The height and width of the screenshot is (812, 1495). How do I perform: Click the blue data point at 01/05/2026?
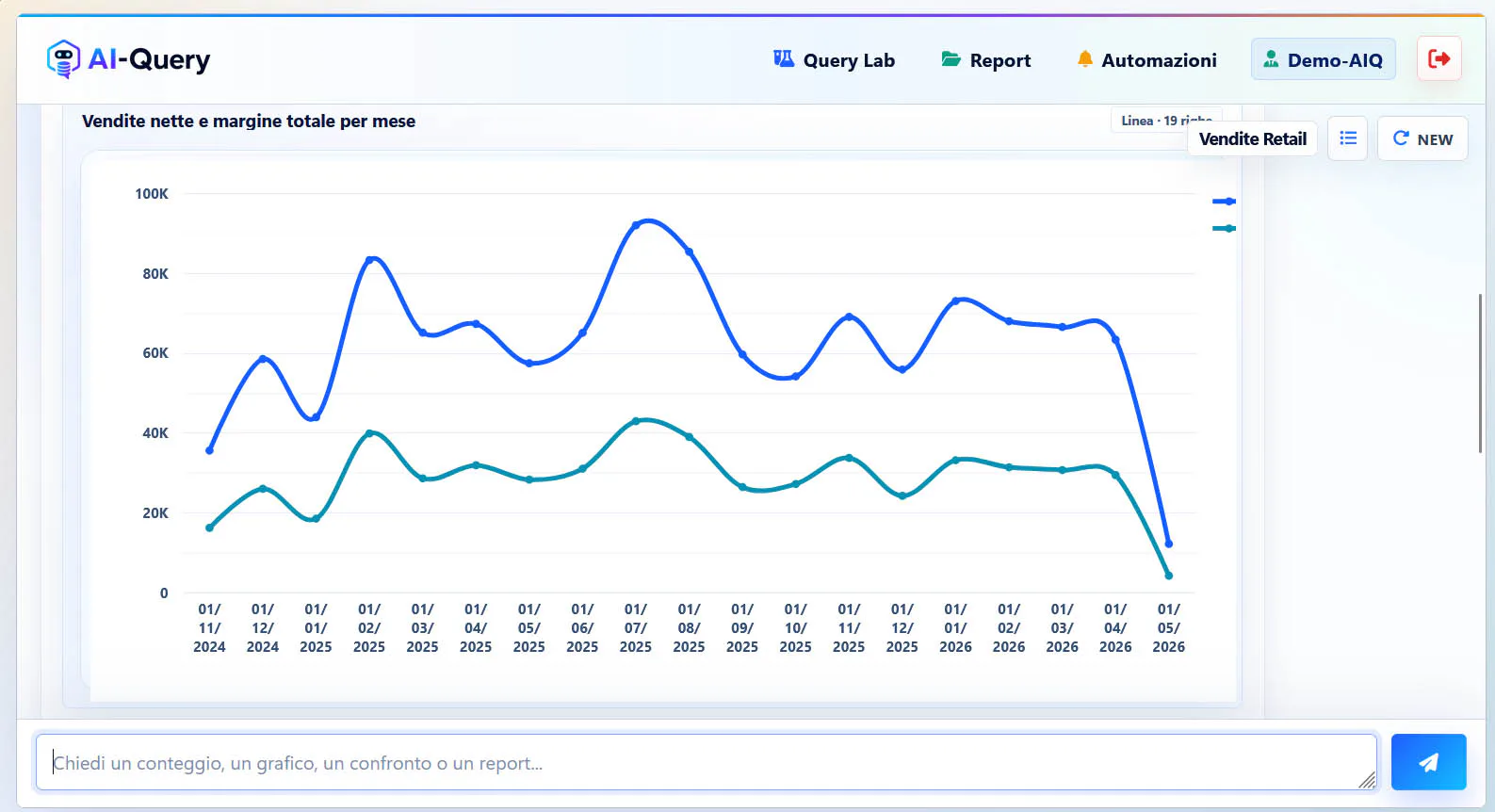click(1168, 544)
